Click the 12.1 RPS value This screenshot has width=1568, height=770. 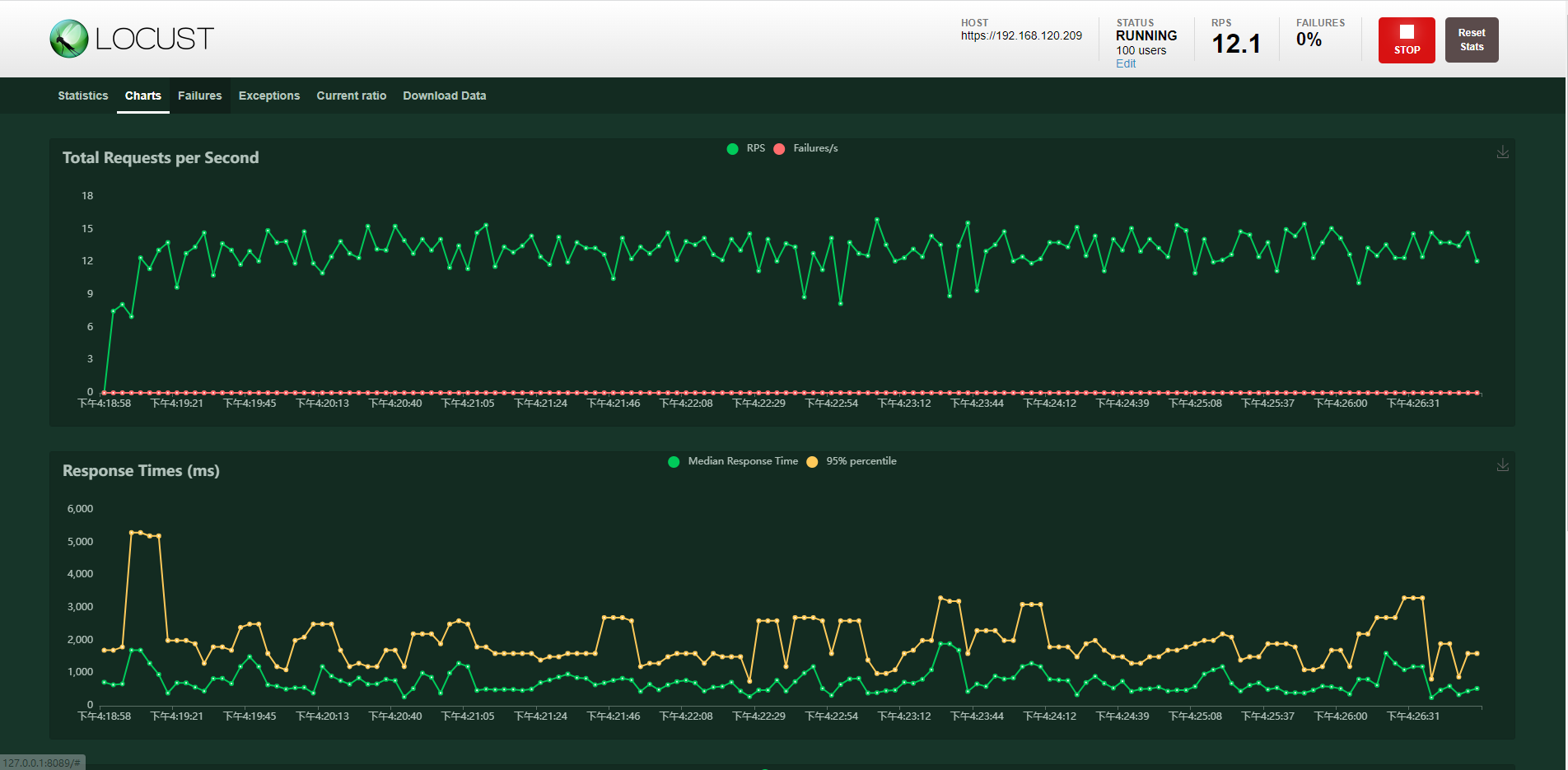1236,44
